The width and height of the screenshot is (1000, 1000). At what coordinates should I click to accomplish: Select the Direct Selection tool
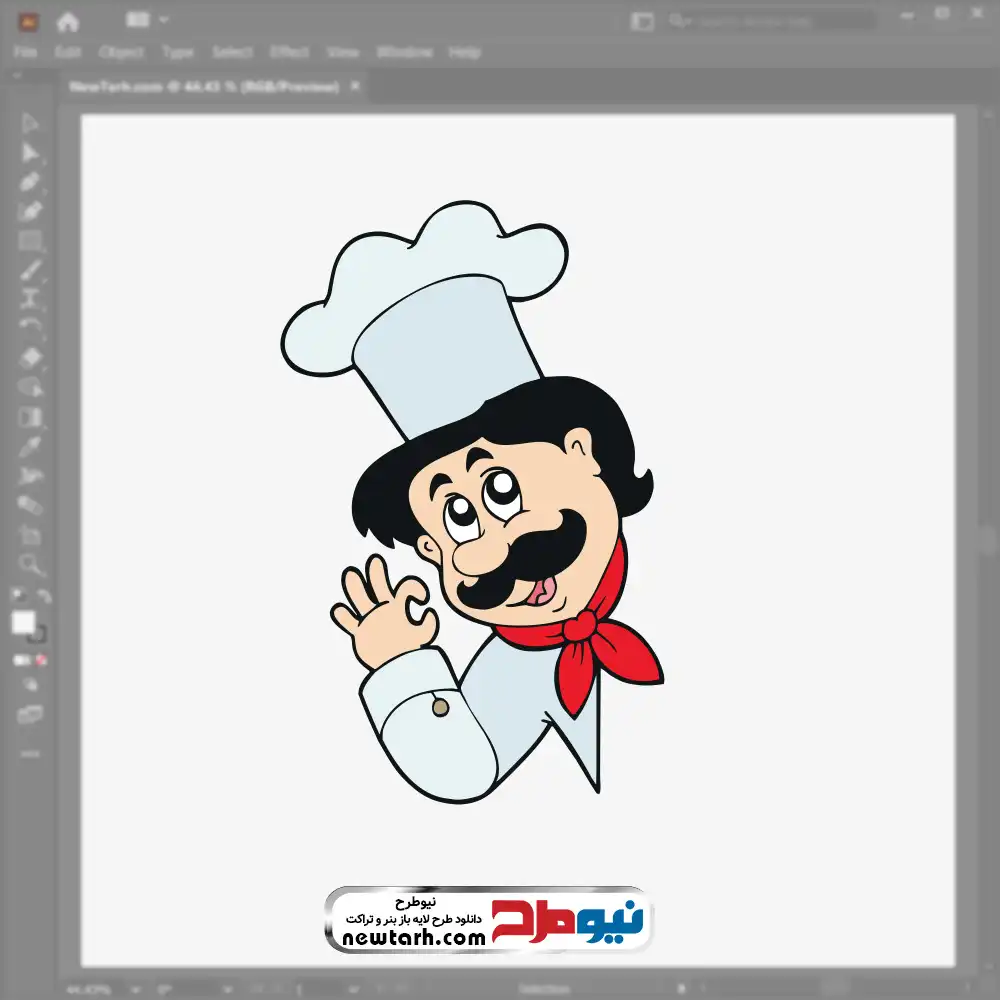click(x=30, y=153)
